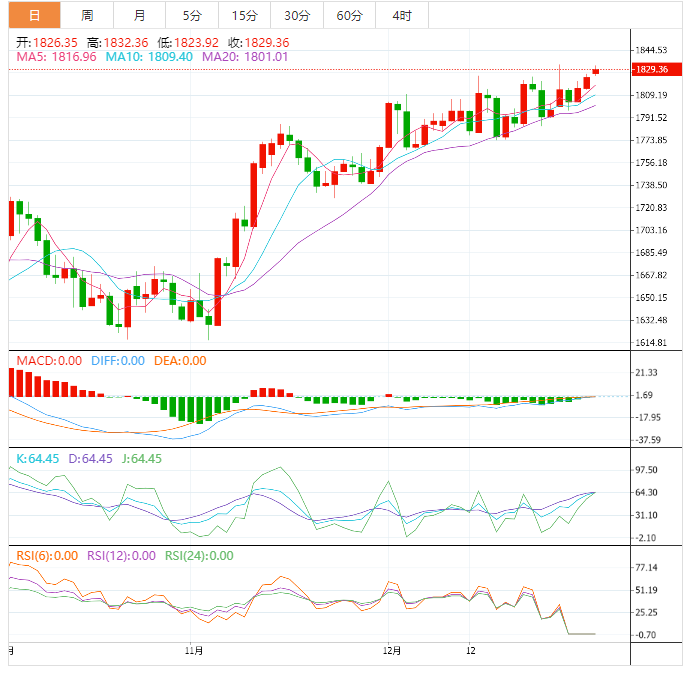Click the RSI(24):0.00 label
Image resolution: width=690 pixels, height=674 pixels.
pyautogui.click(x=199, y=556)
